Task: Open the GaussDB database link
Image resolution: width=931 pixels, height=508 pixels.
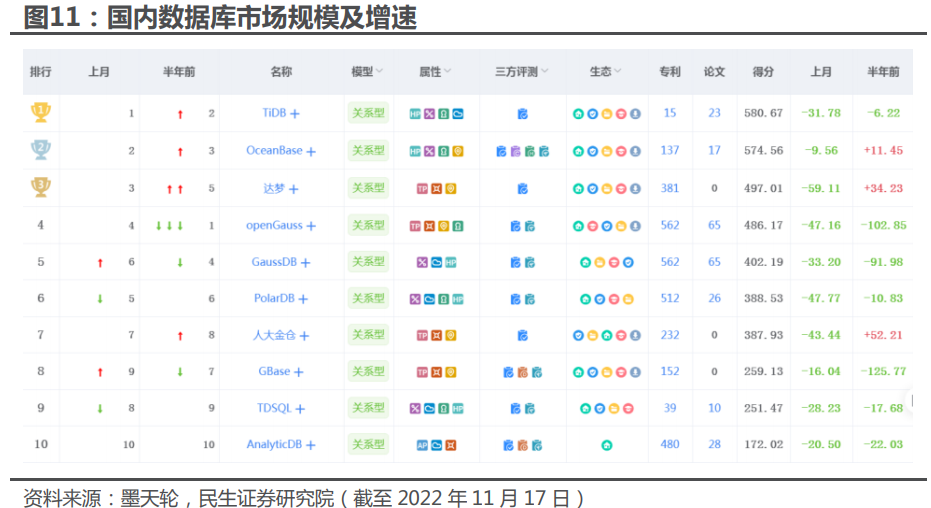Action: point(274,262)
